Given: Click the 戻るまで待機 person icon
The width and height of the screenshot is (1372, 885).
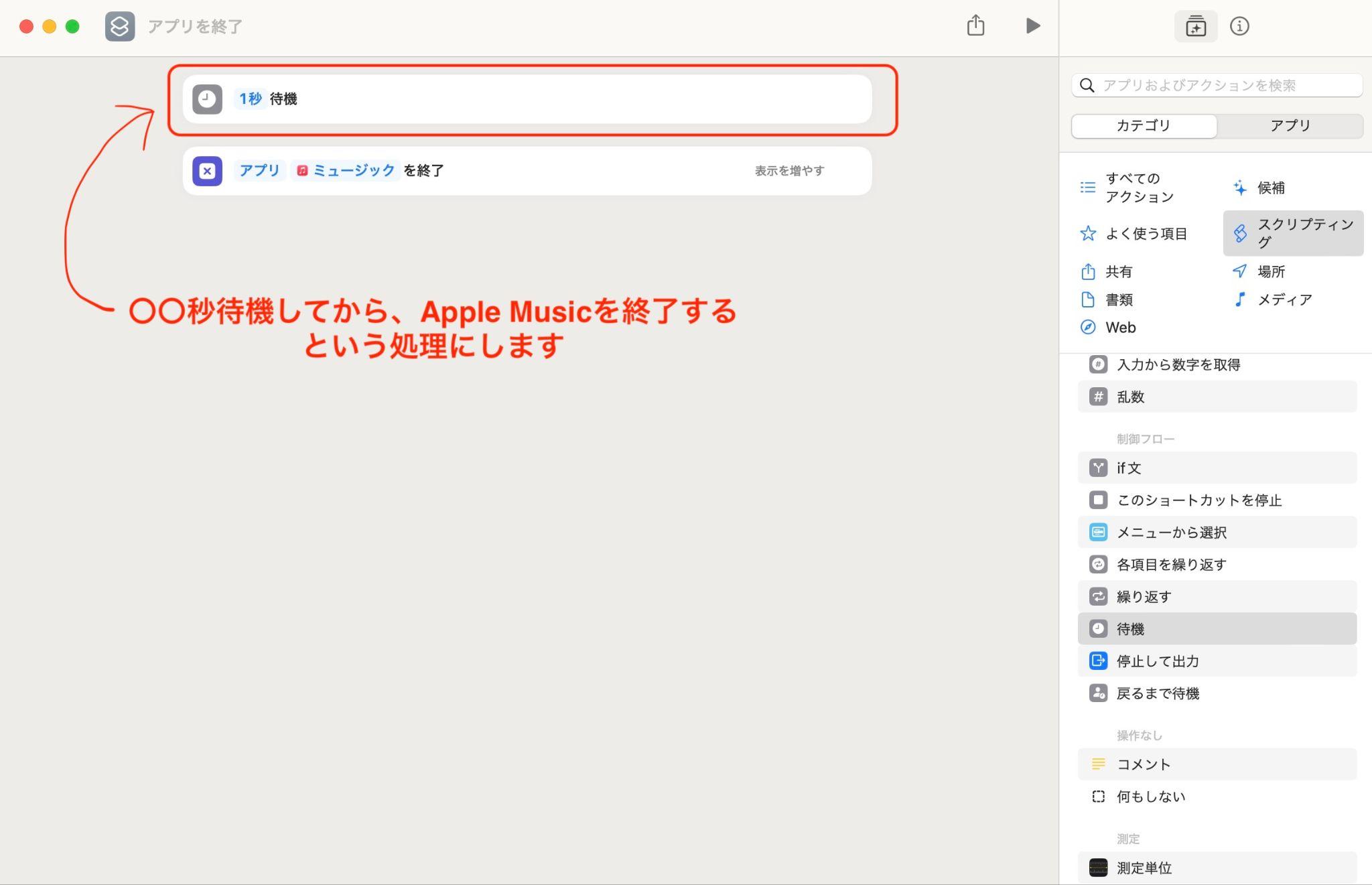Looking at the screenshot, I should (x=1098, y=693).
